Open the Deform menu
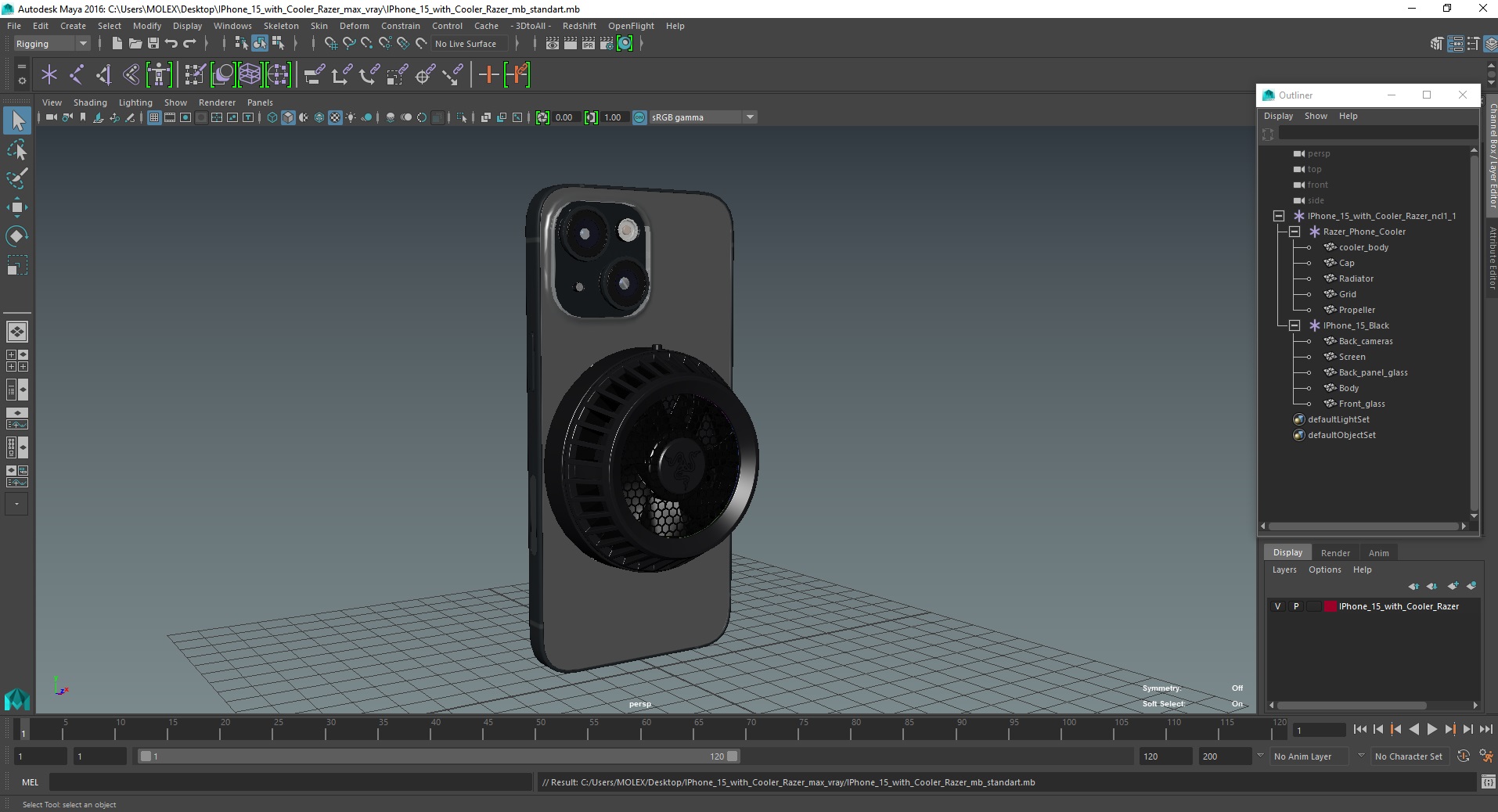 354,26
